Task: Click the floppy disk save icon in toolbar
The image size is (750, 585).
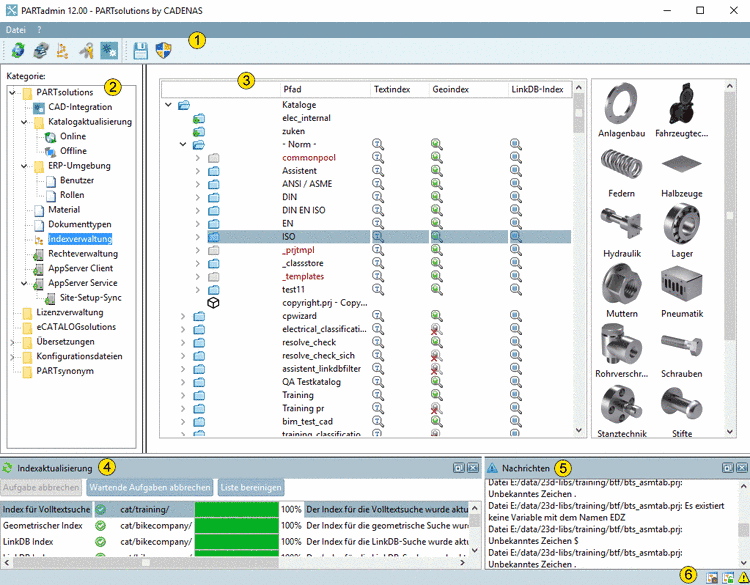Action: [141, 49]
